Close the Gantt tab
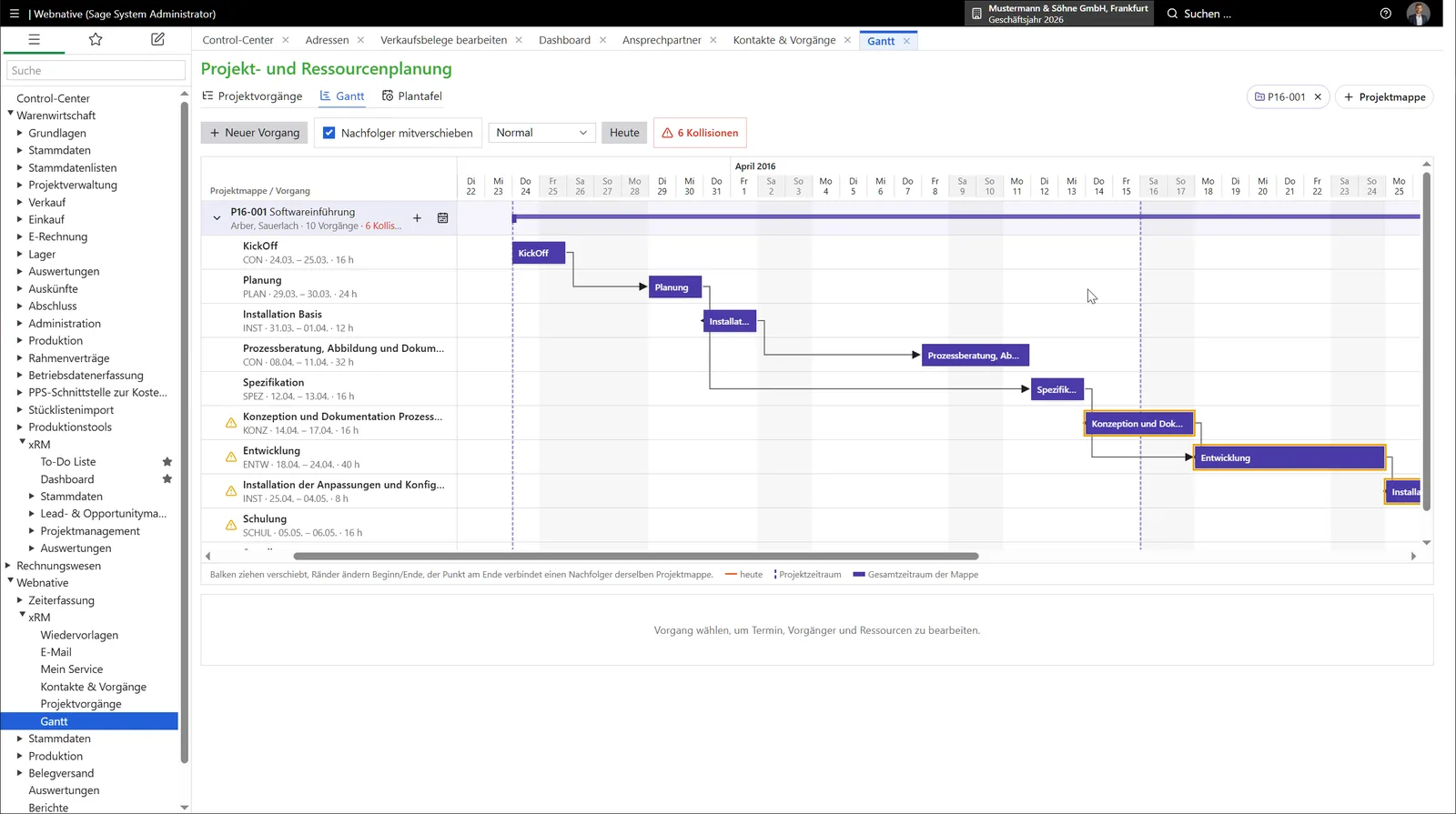This screenshot has height=814, width=1456. (906, 41)
